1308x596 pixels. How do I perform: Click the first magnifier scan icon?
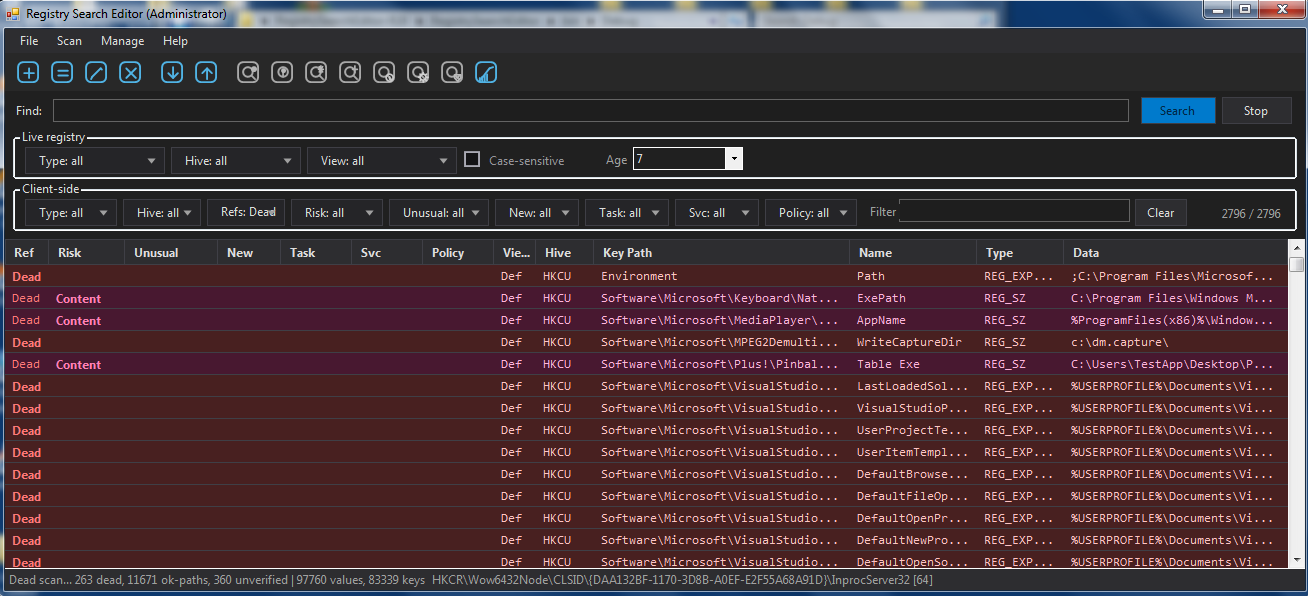[248, 72]
